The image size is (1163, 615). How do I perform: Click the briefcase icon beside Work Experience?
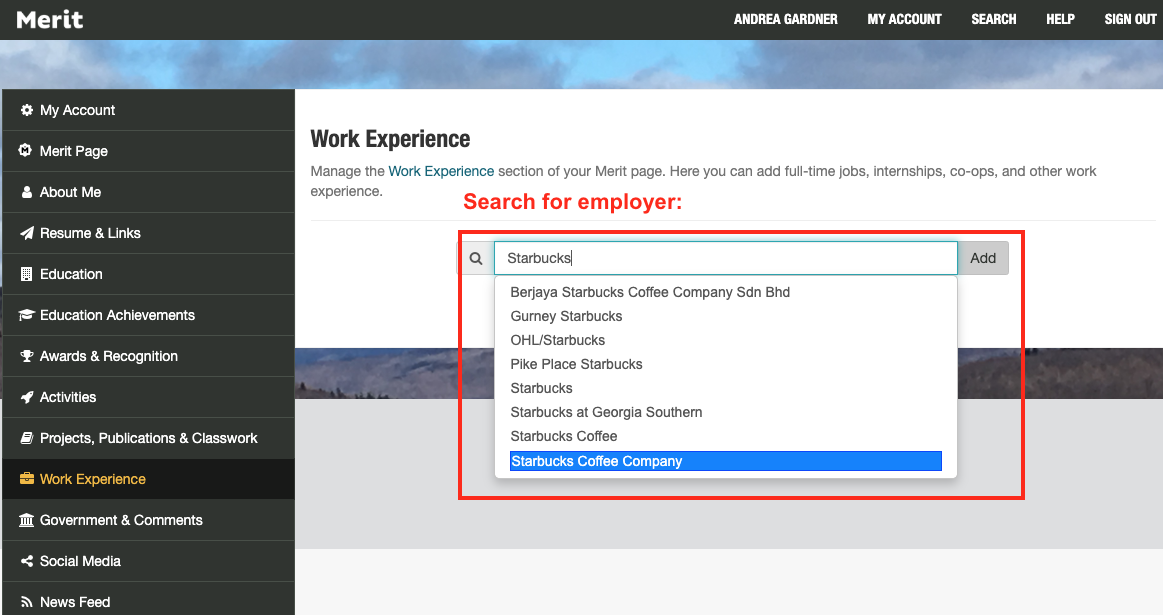pyautogui.click(x=27, y=478)
